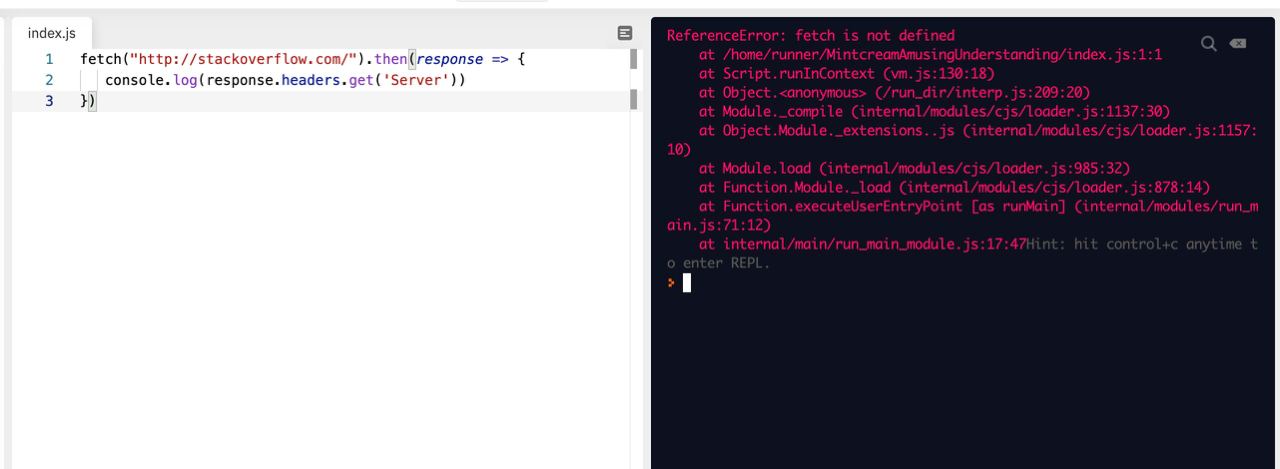
Task: Click the "Module._compile" stack trace line
Action: pos(934,111)
